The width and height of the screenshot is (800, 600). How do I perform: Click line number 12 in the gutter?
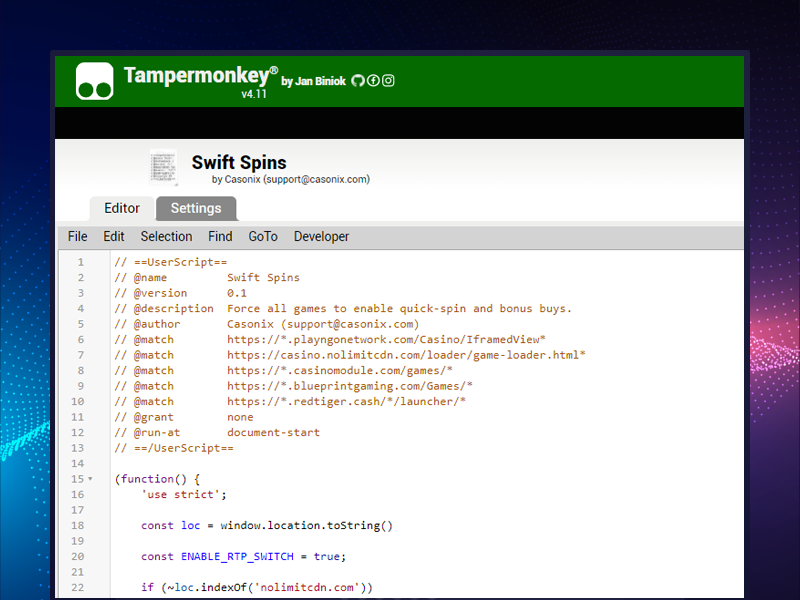tap(78, 433)
